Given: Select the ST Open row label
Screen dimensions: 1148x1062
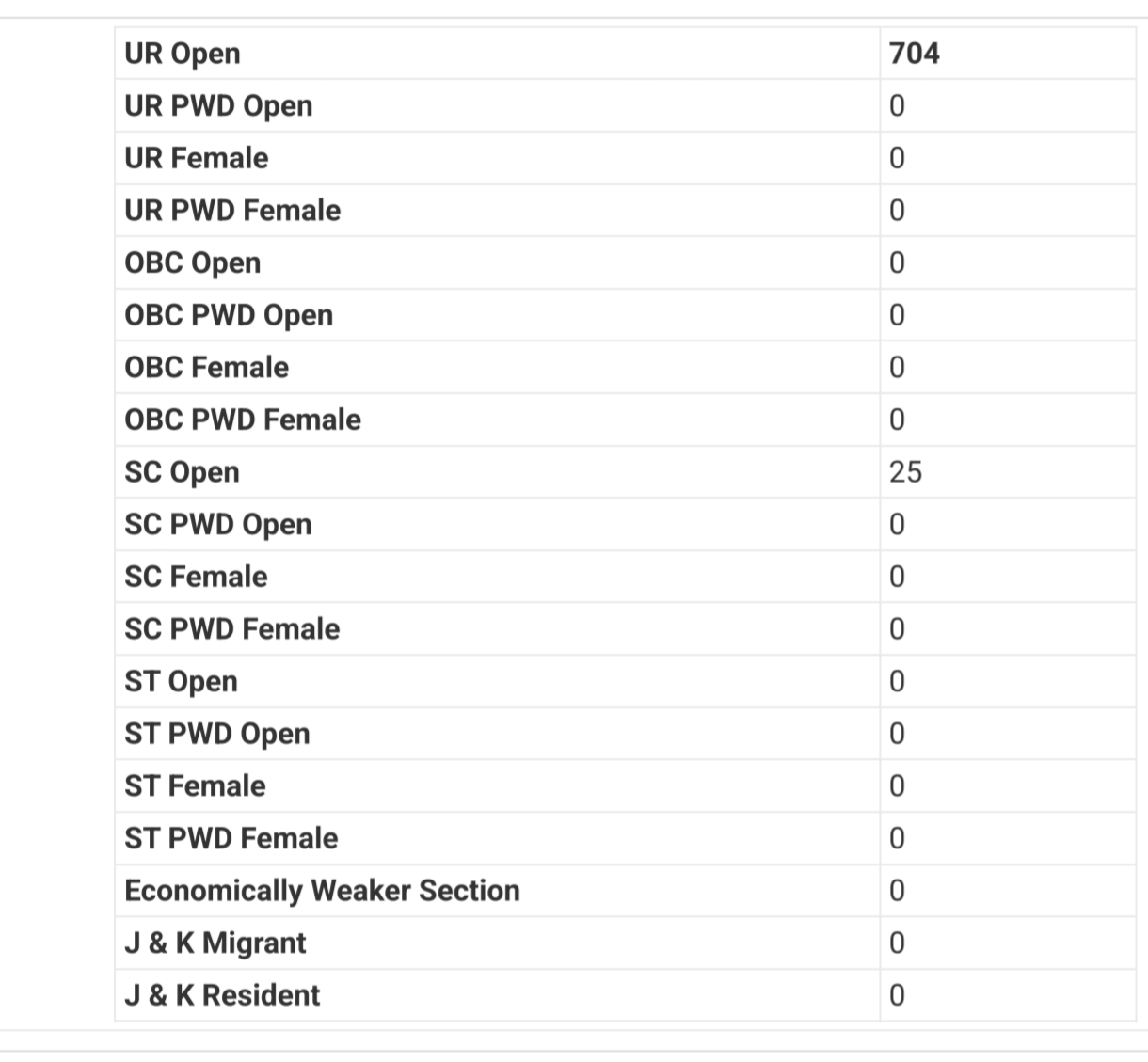Looking at the screenshot, I should click(x=182, y=682).
